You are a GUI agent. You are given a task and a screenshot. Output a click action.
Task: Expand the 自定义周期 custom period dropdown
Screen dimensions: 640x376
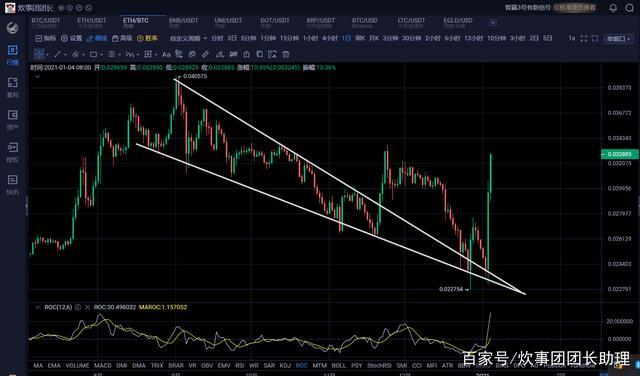[x=189, y=38]
